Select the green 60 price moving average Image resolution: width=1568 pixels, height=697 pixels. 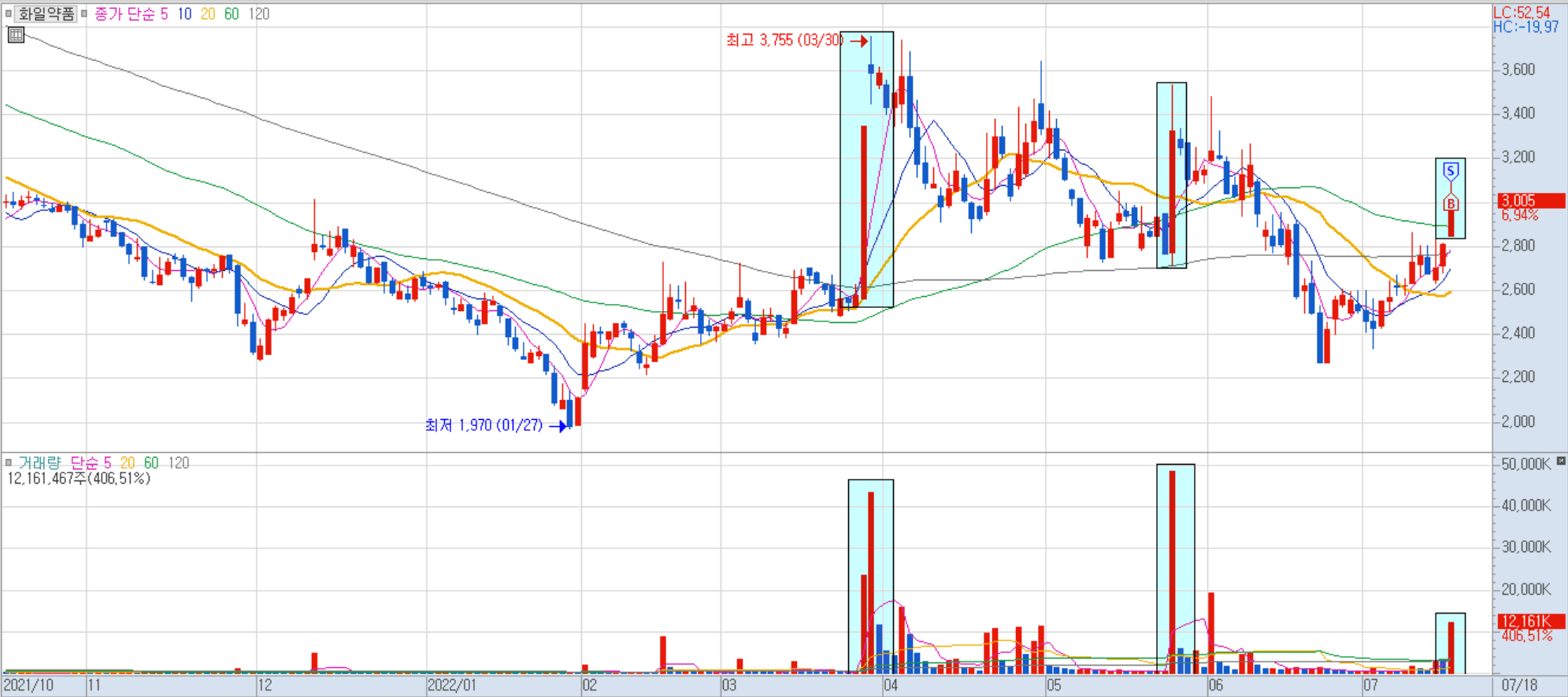click(232, 13)
